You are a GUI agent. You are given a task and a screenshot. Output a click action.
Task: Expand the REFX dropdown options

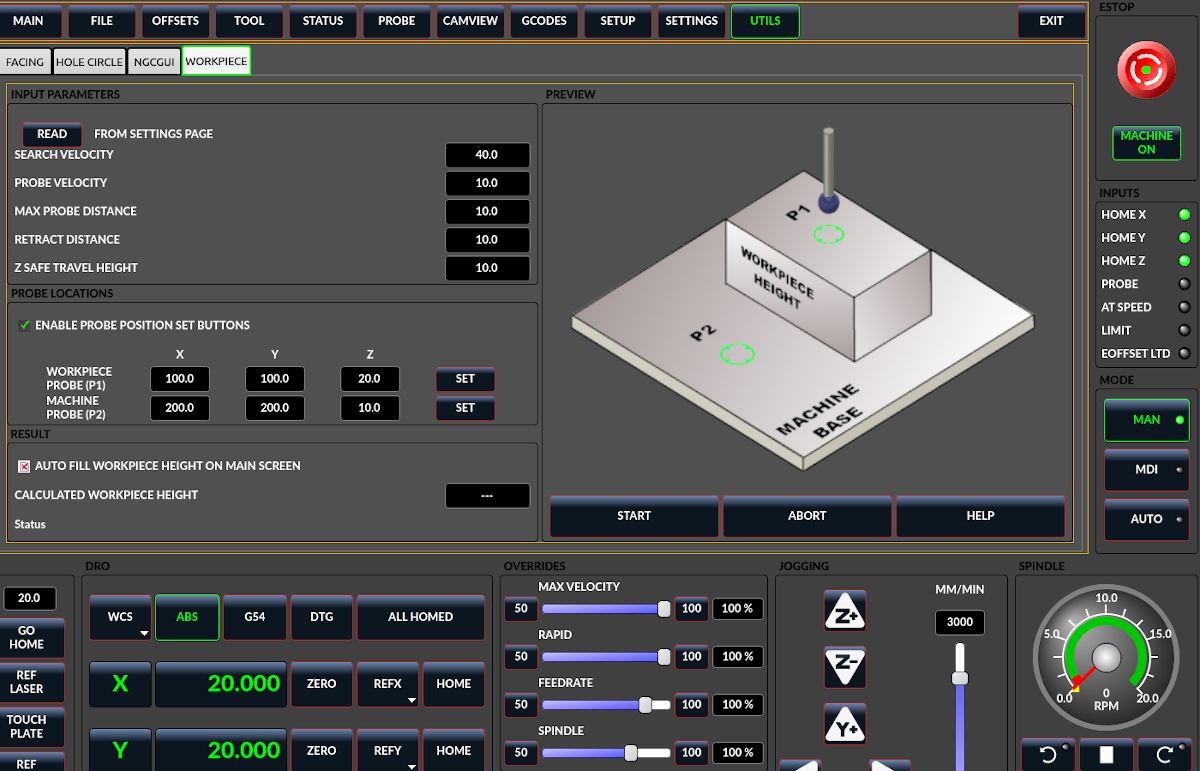(387, 684)
